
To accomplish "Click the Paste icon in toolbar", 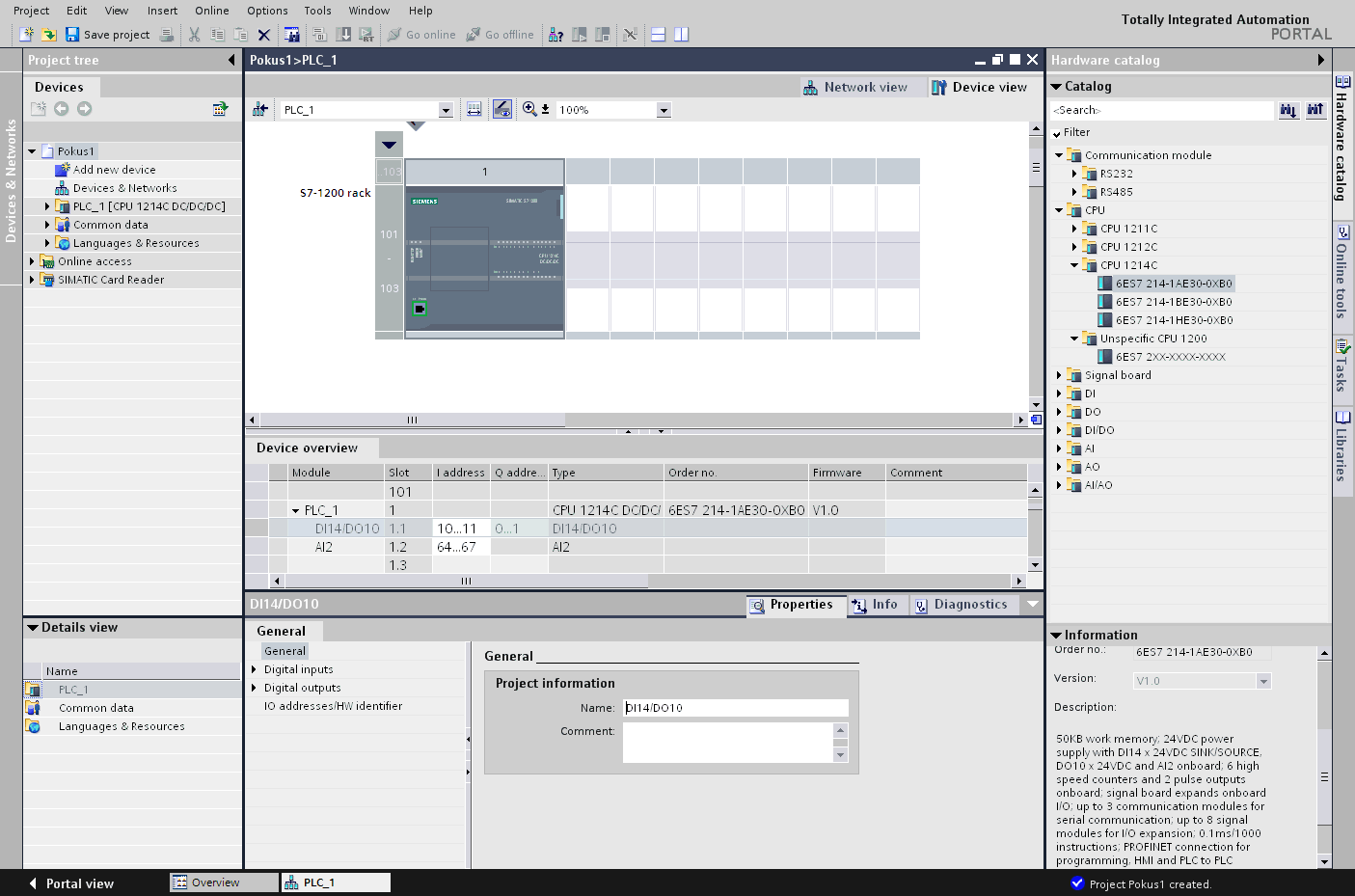I will [x=240, y=35].
